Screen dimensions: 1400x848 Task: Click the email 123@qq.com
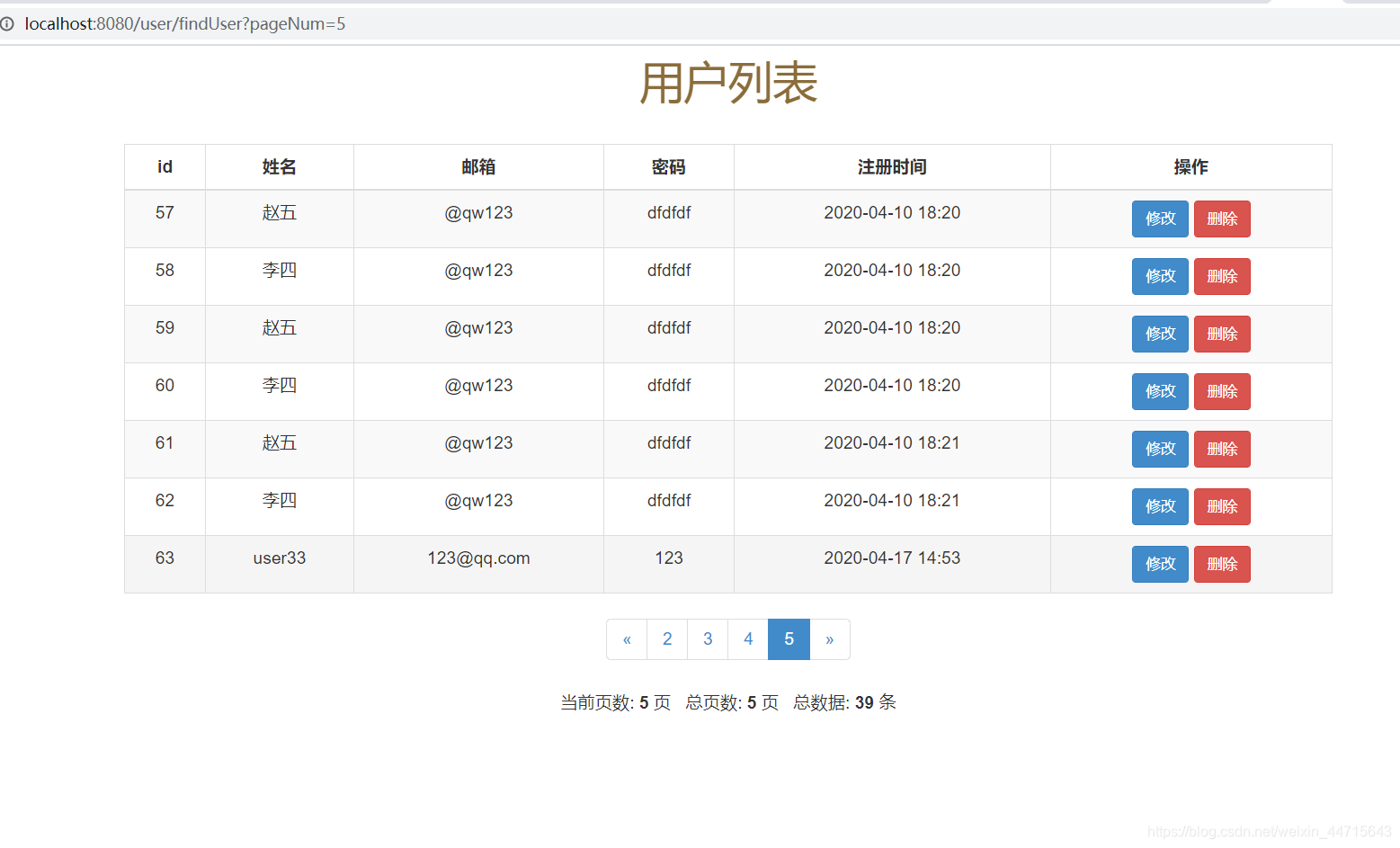coord(478,558)
